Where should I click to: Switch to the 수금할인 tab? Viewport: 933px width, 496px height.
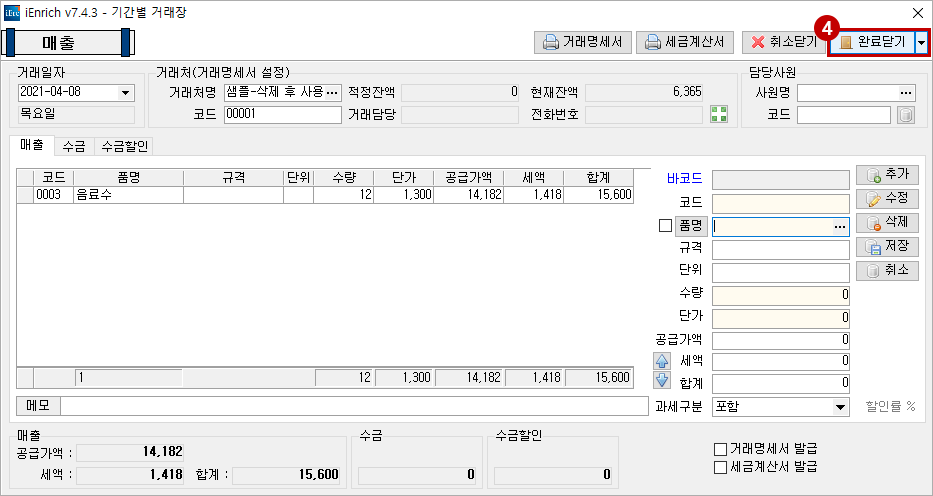[x=124, y=146]
